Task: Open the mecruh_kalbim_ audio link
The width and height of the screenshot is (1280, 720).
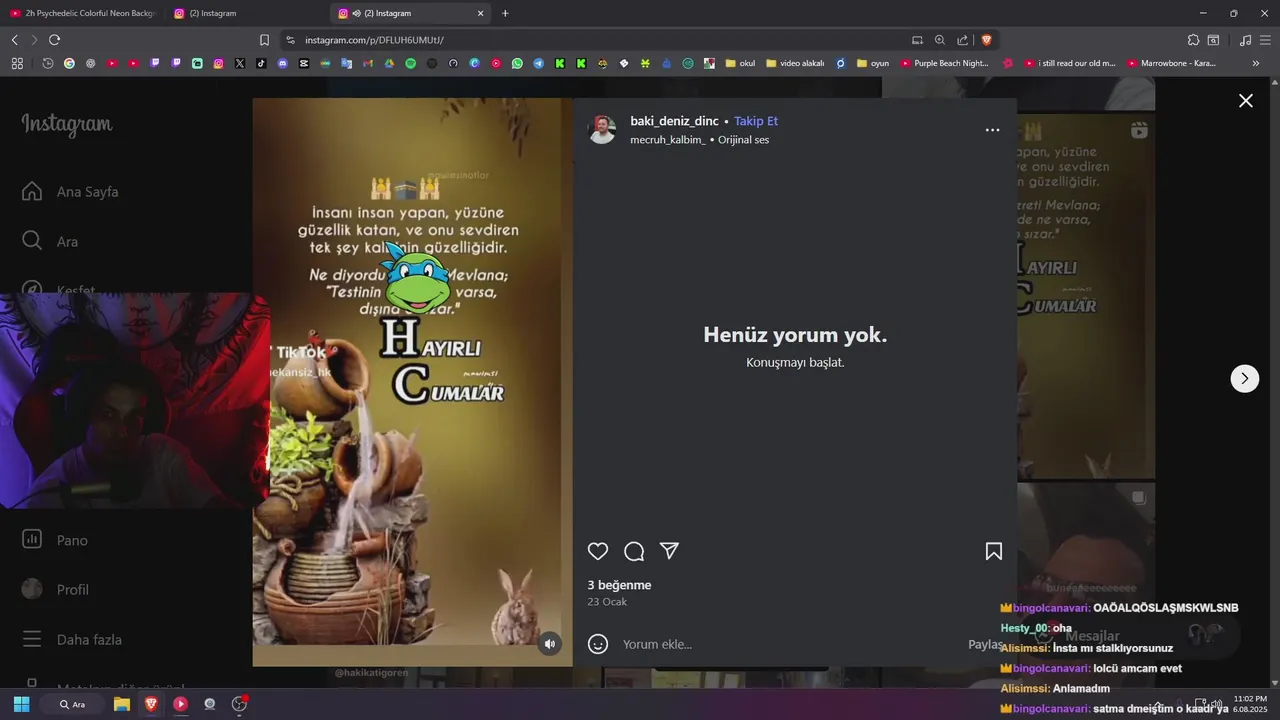Action: tap(667, 140)
